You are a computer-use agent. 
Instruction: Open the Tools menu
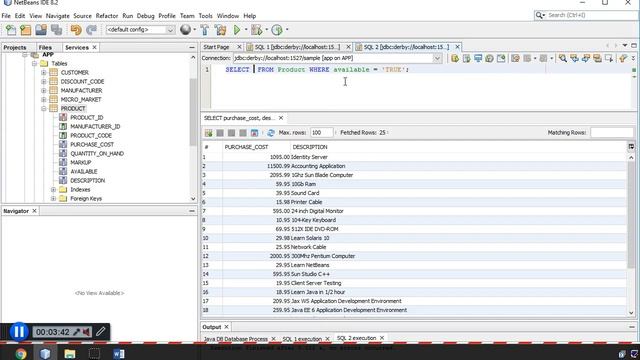206,16
